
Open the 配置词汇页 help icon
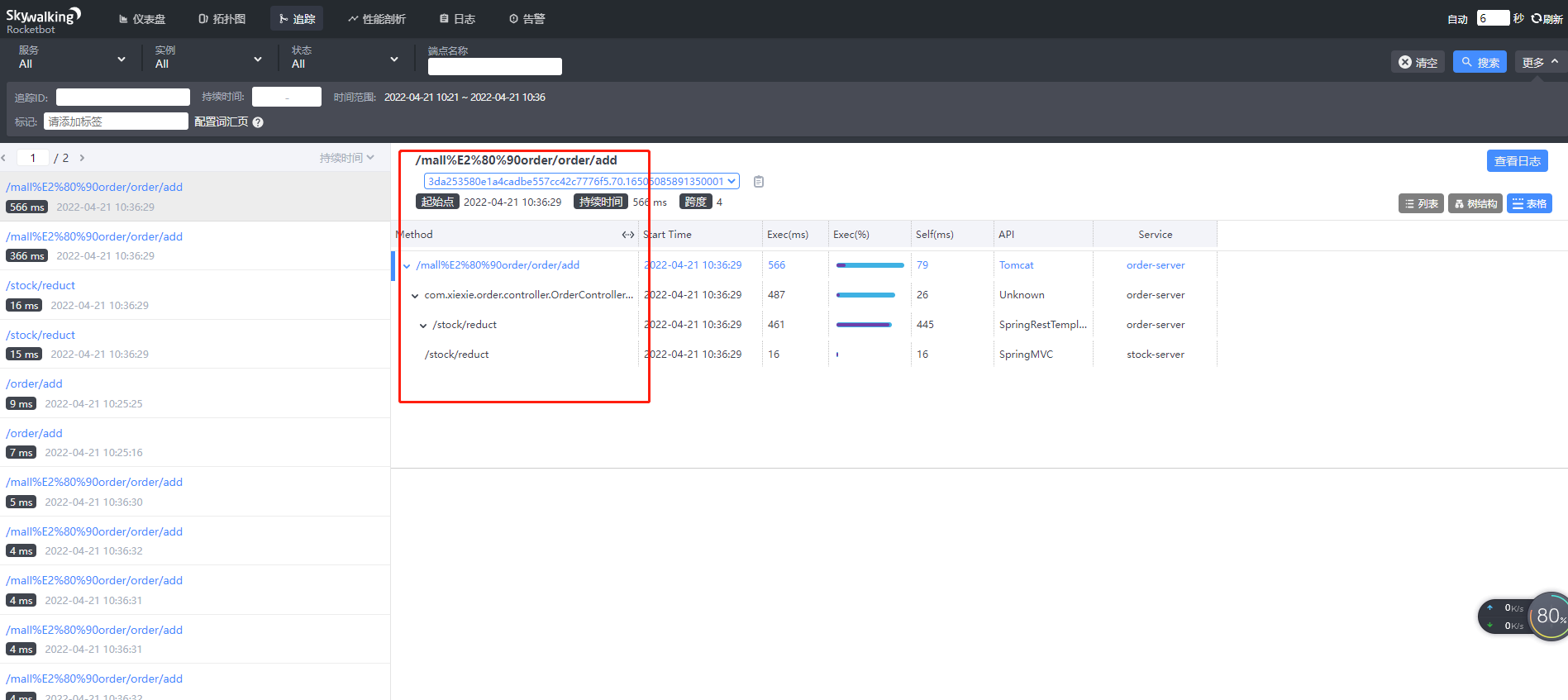coord(258,122)
